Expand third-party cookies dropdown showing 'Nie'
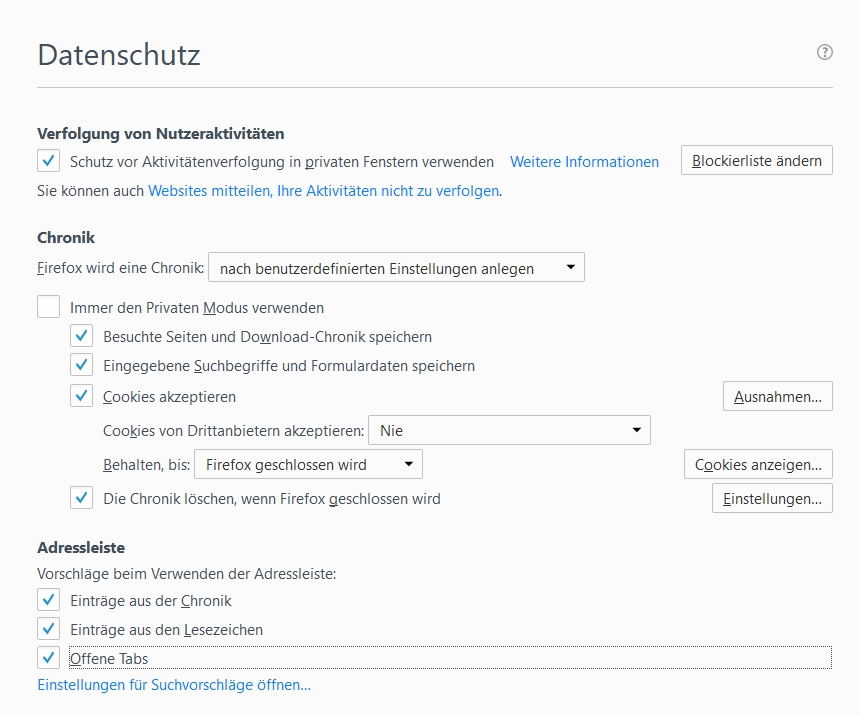860x715 pixels. [509, 431]
